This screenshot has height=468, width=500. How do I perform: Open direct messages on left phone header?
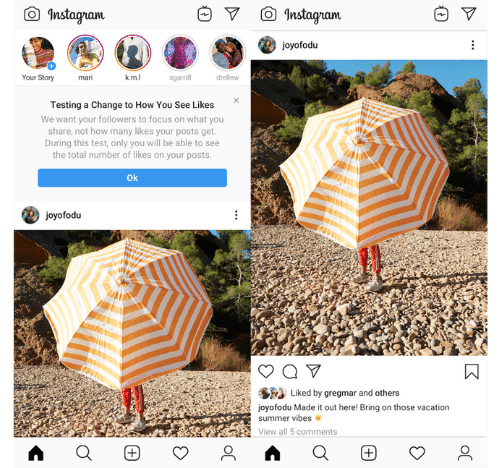pyautogui.click(x=232, y=14)
